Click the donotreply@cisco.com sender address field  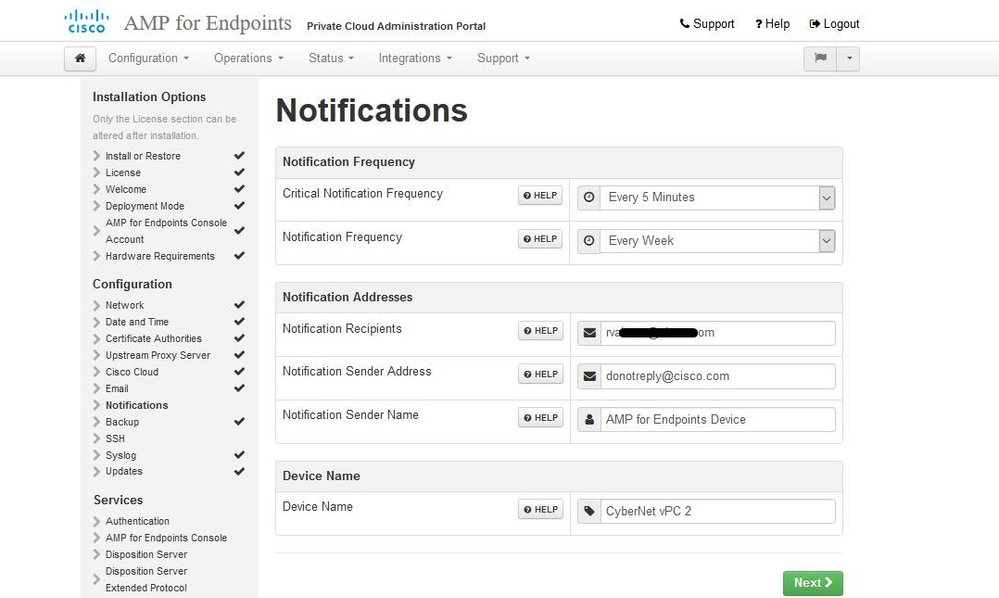click(x=718, y=376)
